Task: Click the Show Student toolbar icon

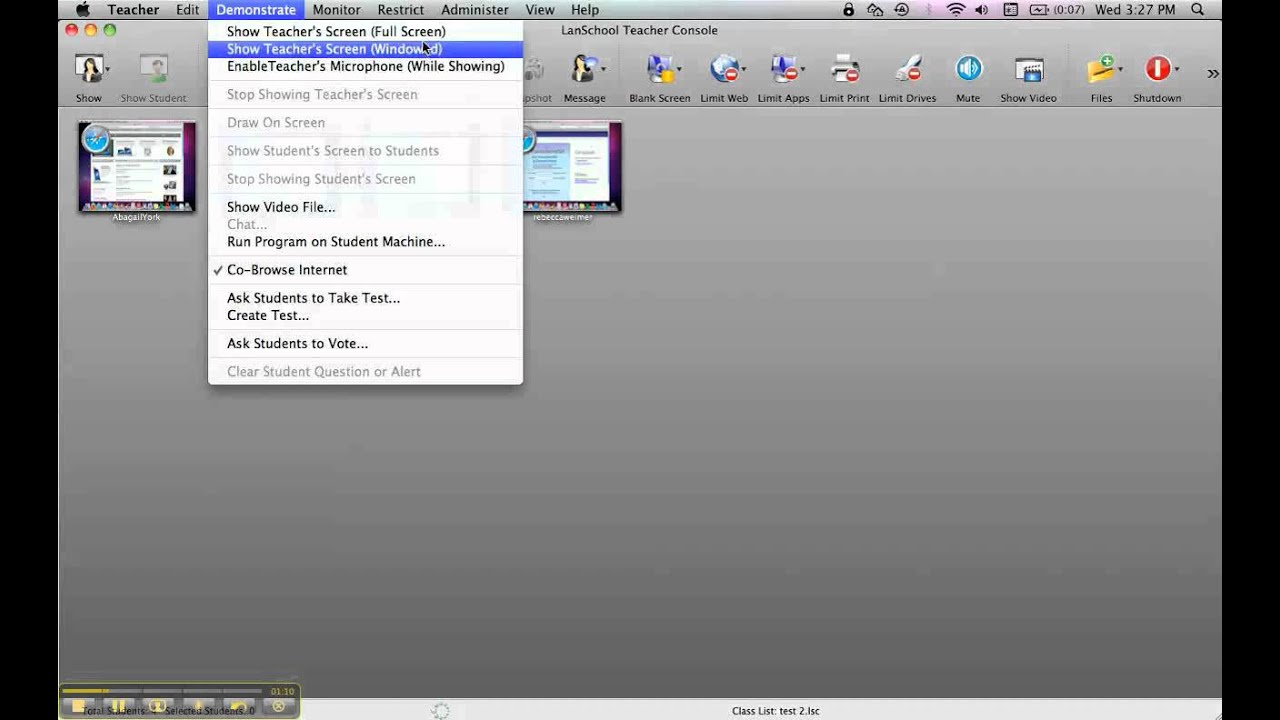Action: click(153, 69)
